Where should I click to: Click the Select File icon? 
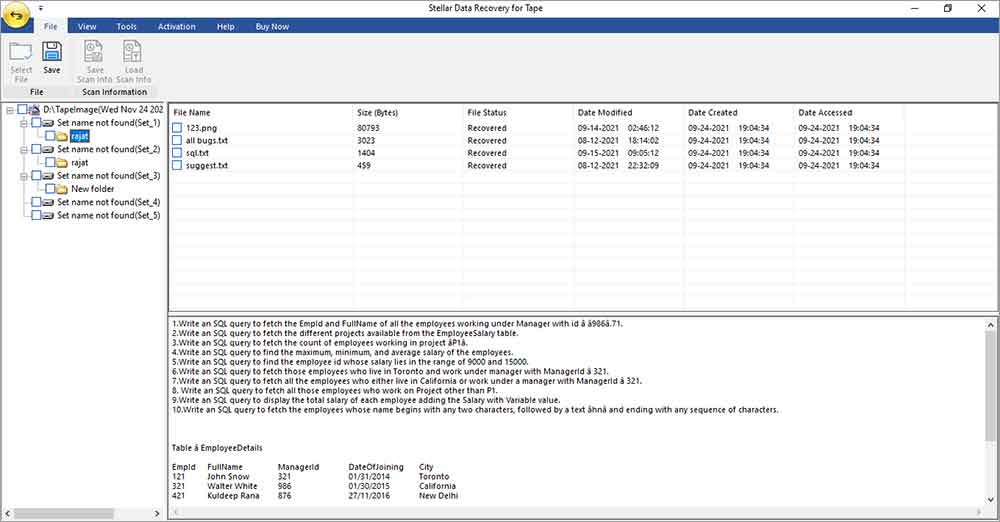pos(21,53)
